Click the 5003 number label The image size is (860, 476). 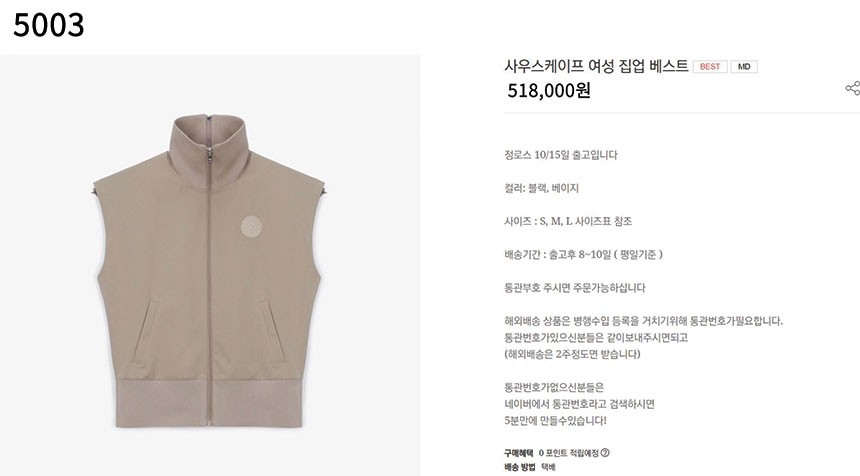pyautogui.click(x=49, y=25)
